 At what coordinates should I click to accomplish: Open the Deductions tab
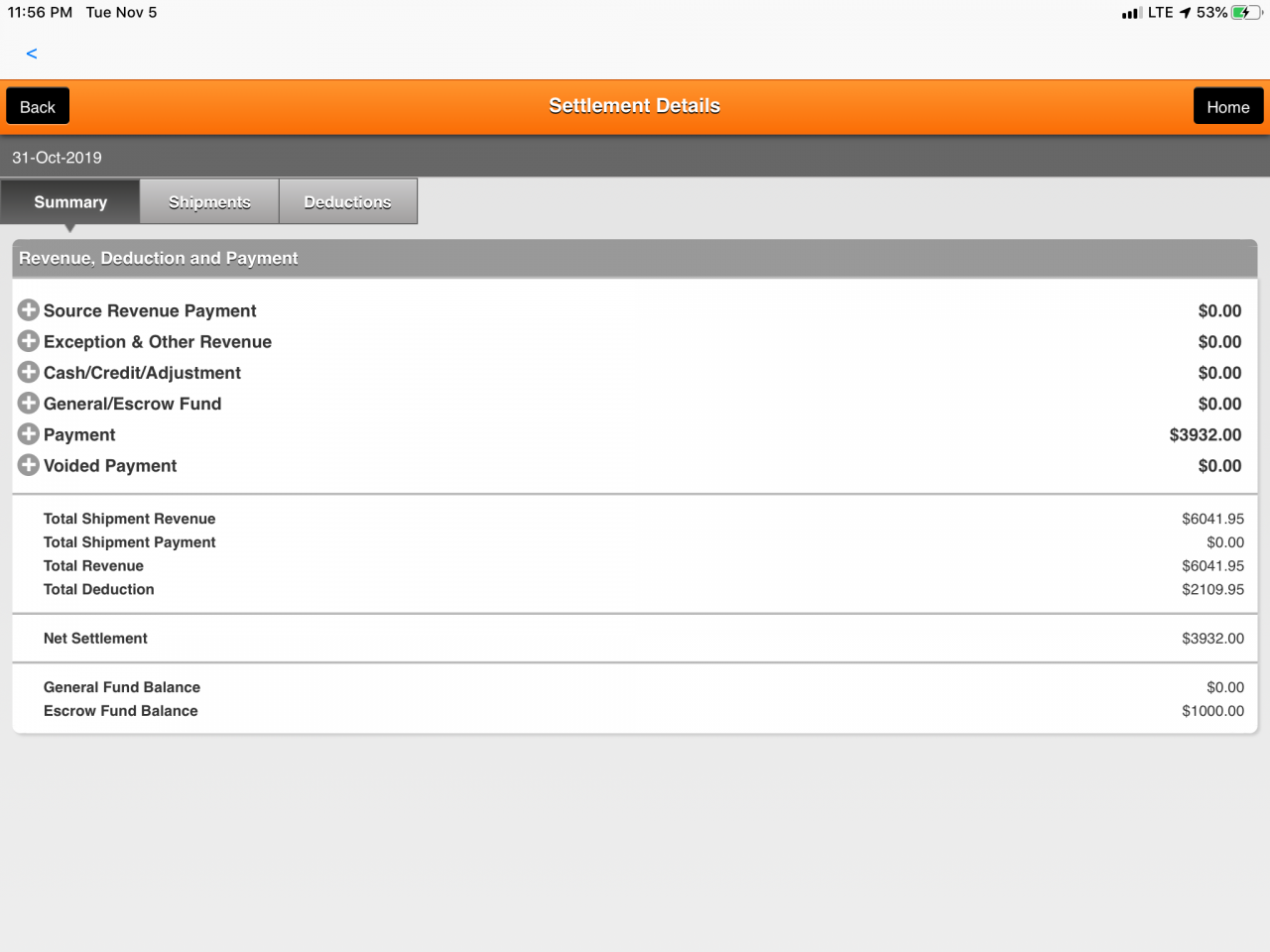(347, 201)
